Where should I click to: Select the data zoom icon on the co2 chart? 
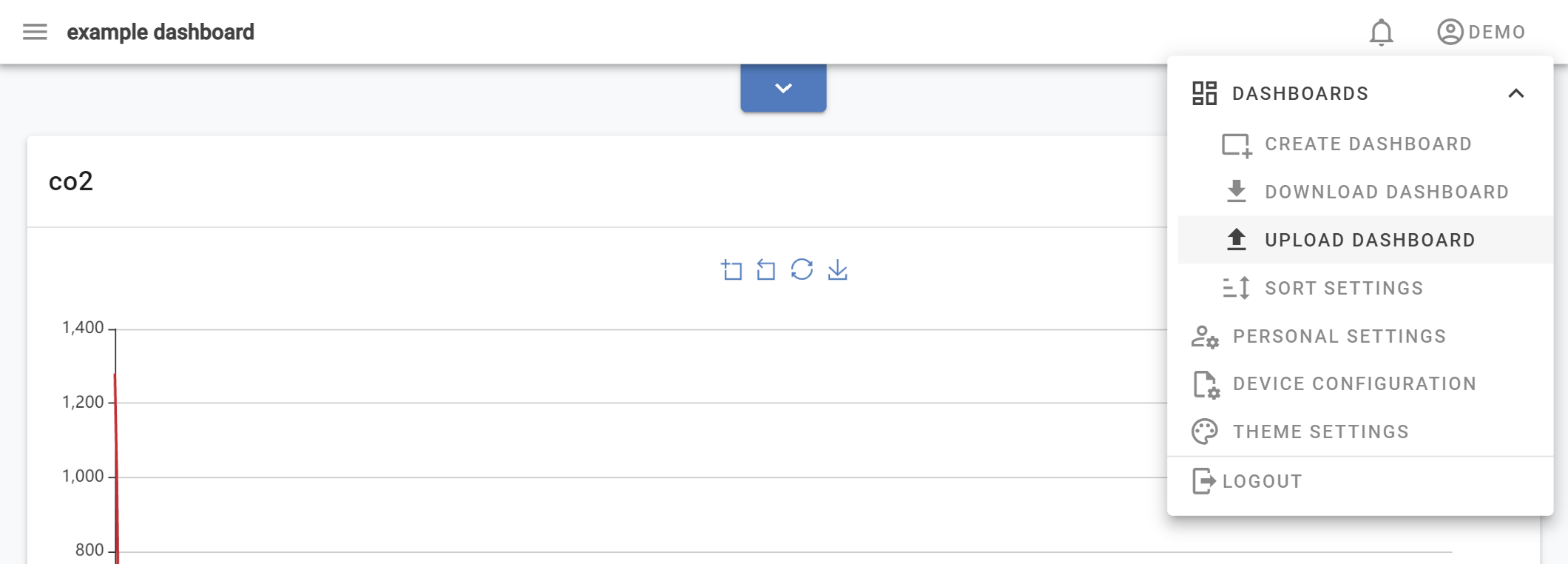(x=732, y=269)
